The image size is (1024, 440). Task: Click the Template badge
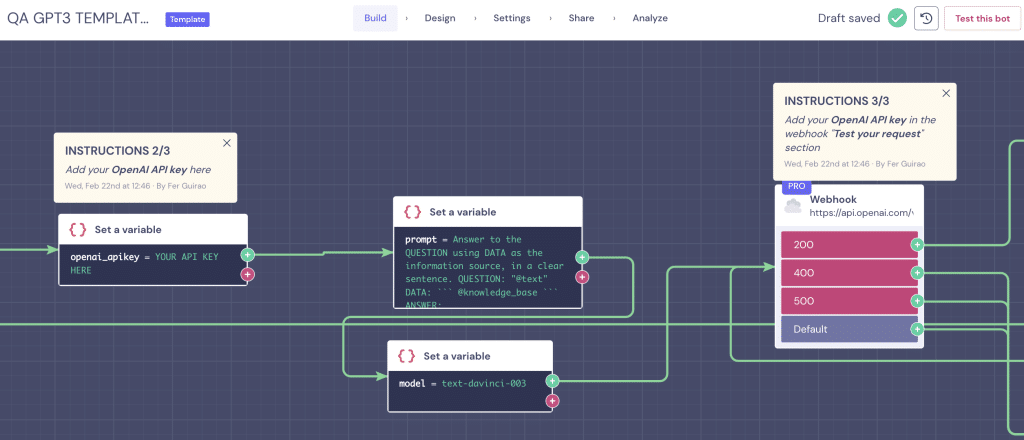click(x=187, y=19)
